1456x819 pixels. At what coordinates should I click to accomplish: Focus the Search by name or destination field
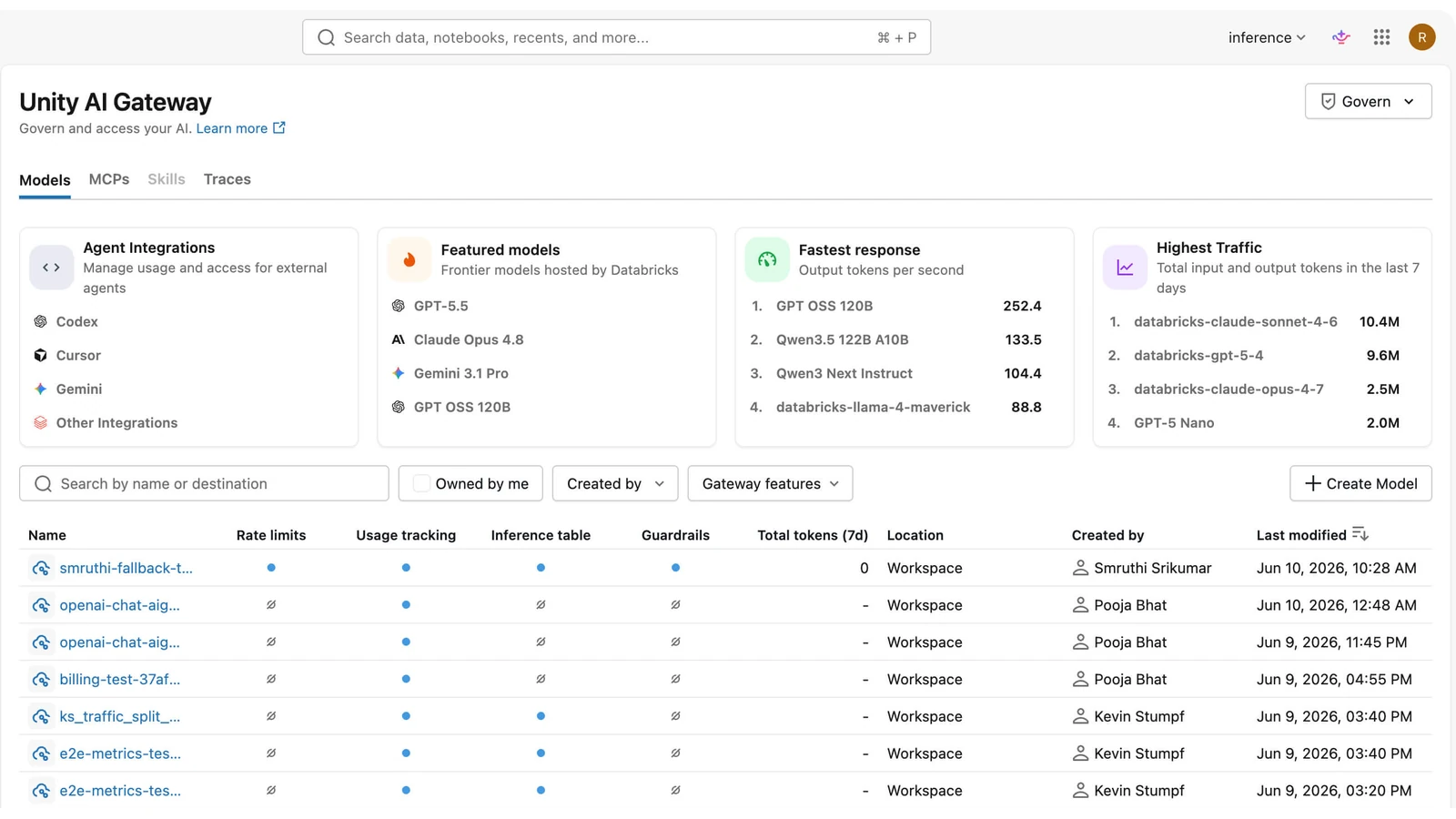click(204, 484)
